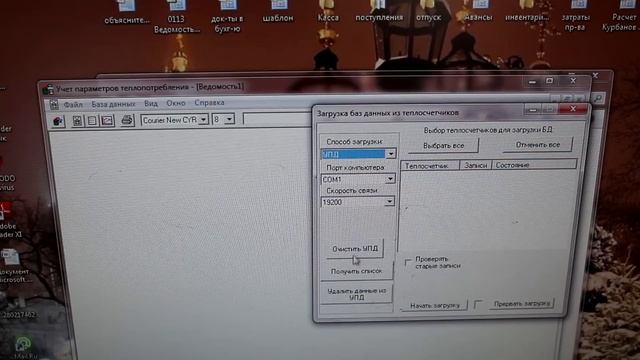Click the 'Теплосчетчик' column header
This screenshot has width=640, height=360.
point(430,165)
